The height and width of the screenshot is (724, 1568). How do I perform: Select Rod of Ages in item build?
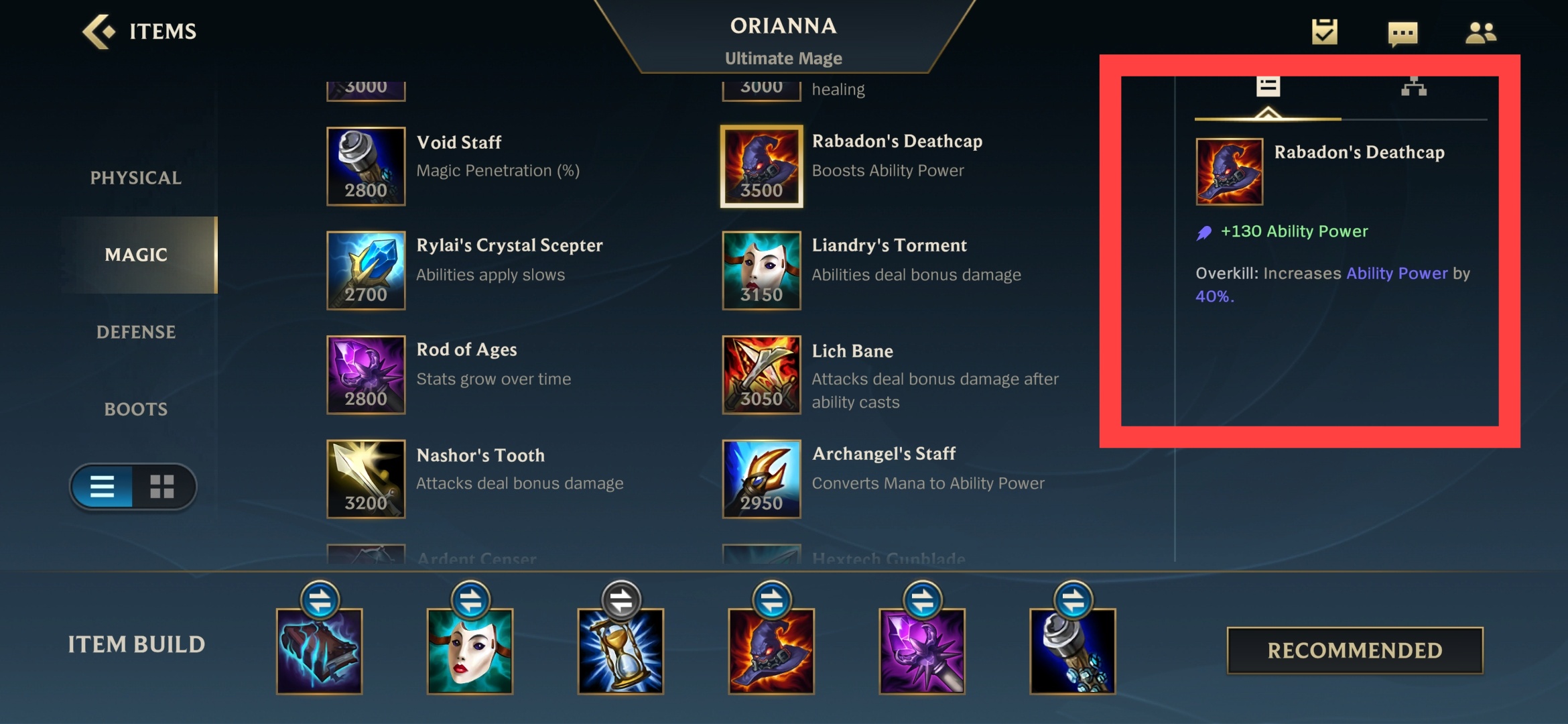tap(922, 651)
